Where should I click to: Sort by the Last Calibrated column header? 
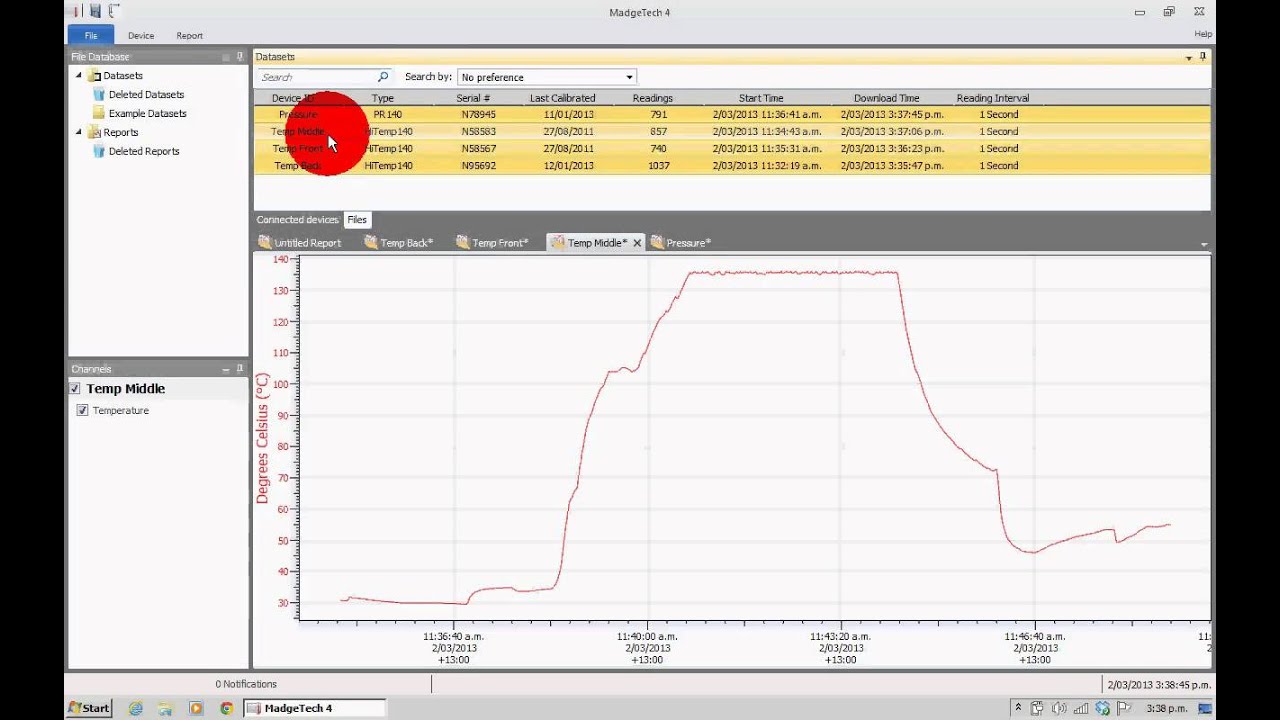[x=562, y=98]
